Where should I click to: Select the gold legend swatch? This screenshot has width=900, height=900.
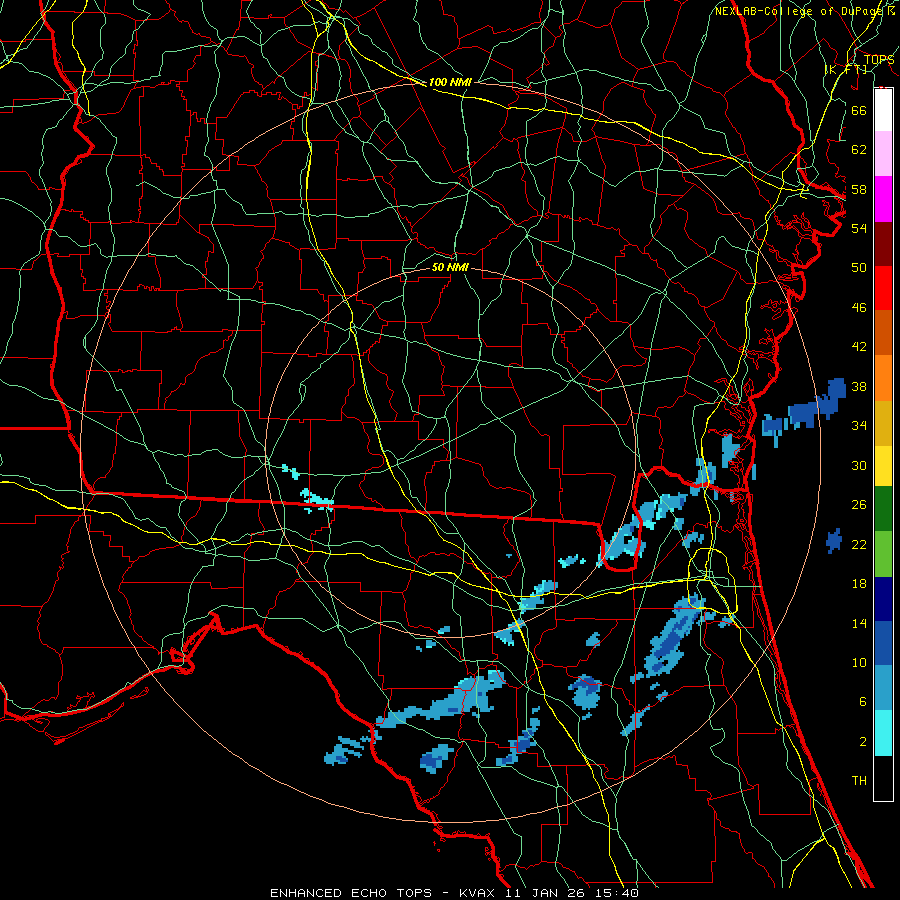[x=883, y=423]
